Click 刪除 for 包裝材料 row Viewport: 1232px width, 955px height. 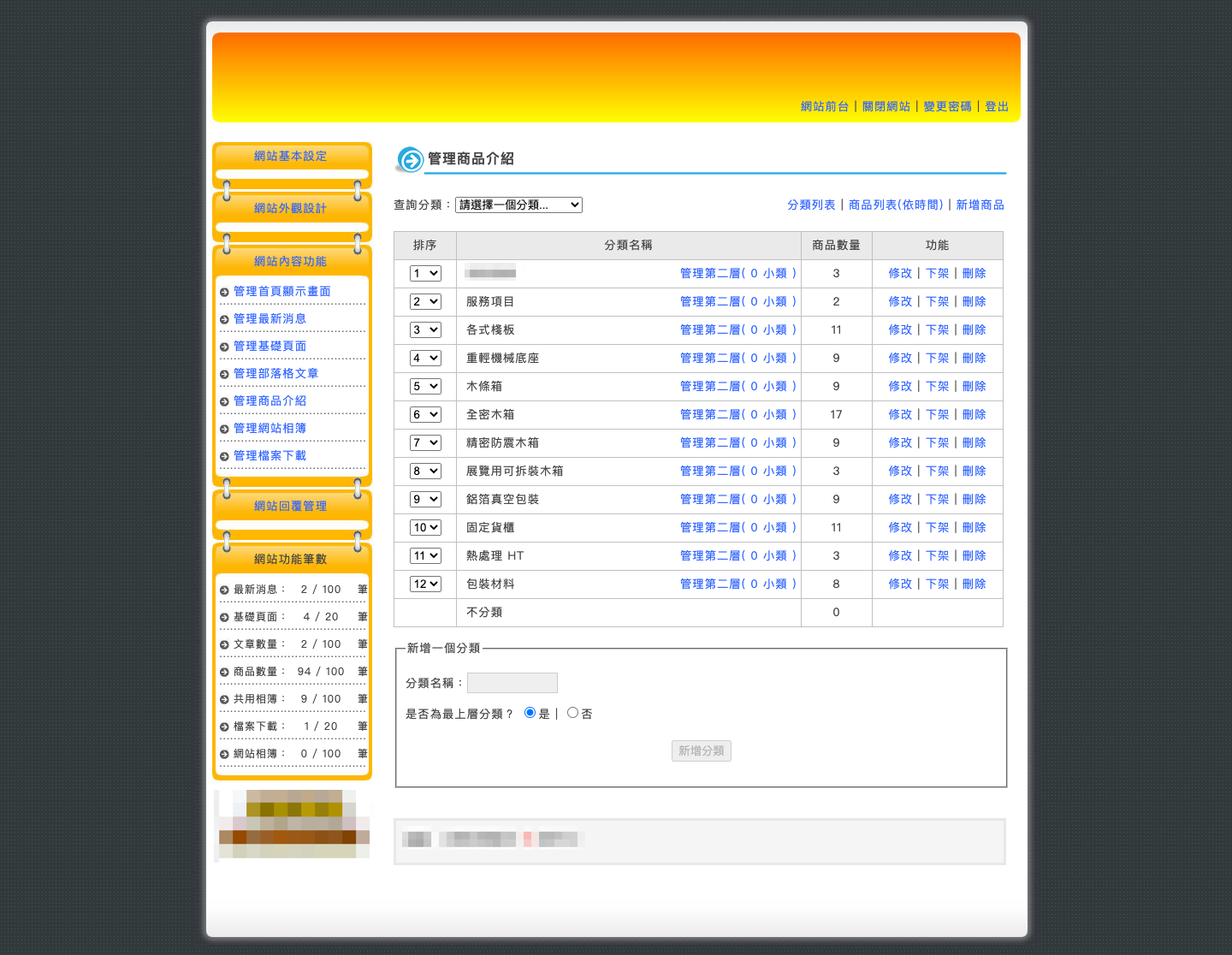tap(974, 584)
